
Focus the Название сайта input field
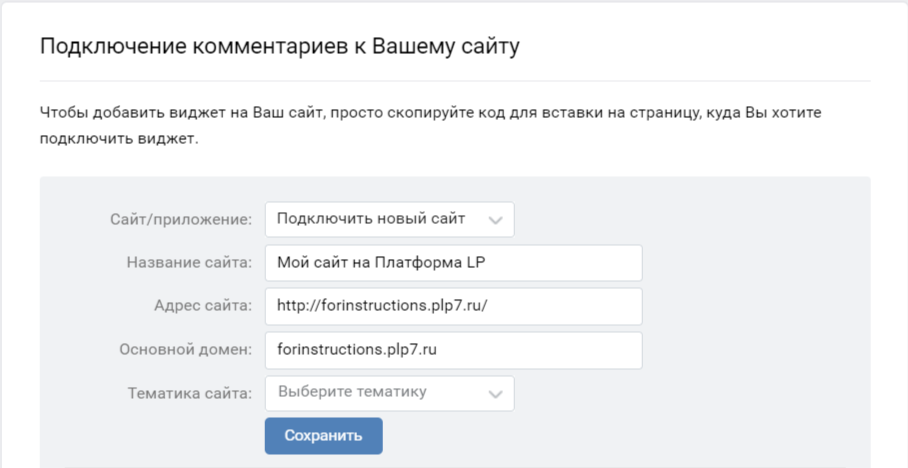pyautogui.click(x=453, y=263)
